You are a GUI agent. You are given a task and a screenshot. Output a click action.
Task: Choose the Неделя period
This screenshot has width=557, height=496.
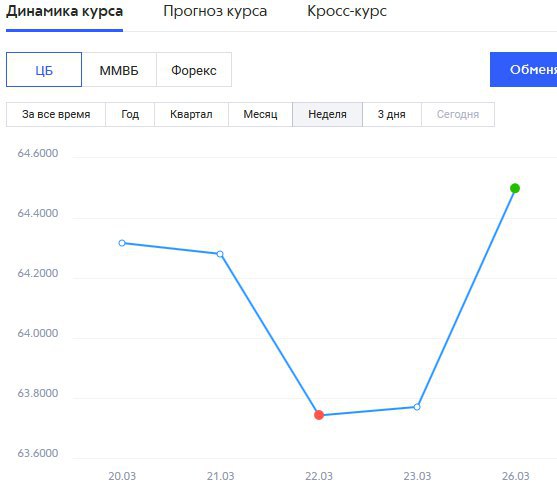coord(328,114)
